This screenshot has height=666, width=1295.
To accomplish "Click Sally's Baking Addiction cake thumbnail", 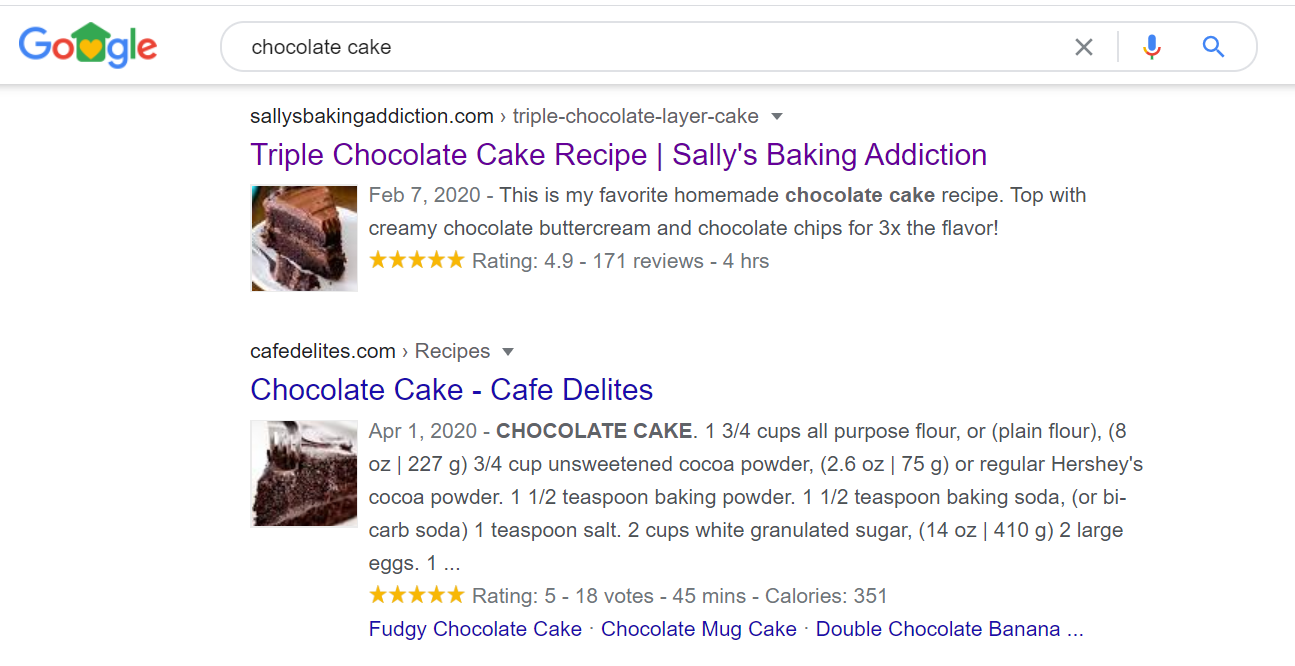I will click(x=304, y=238).
